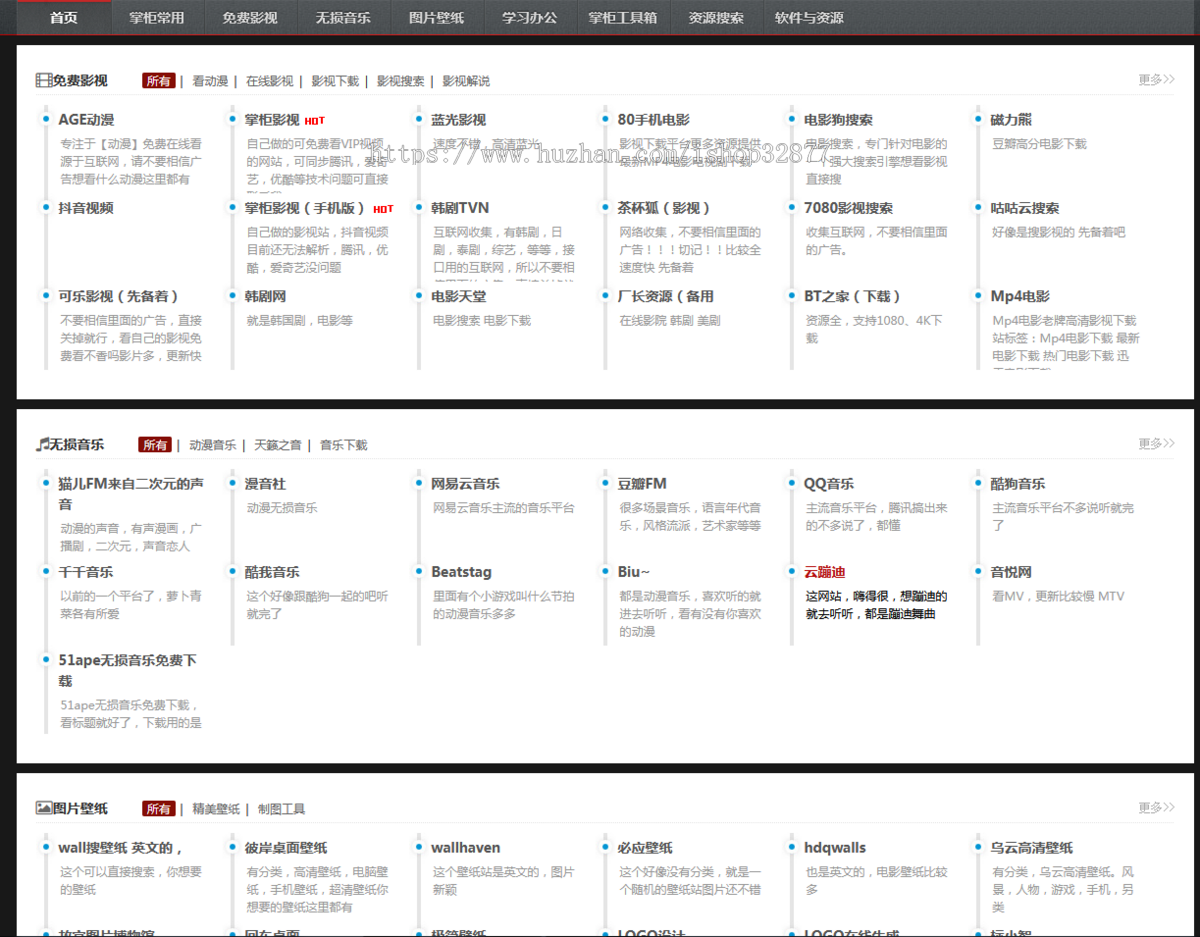Open the QQ音乐 link
The image size is (1200, 937).
pos(829,484)
